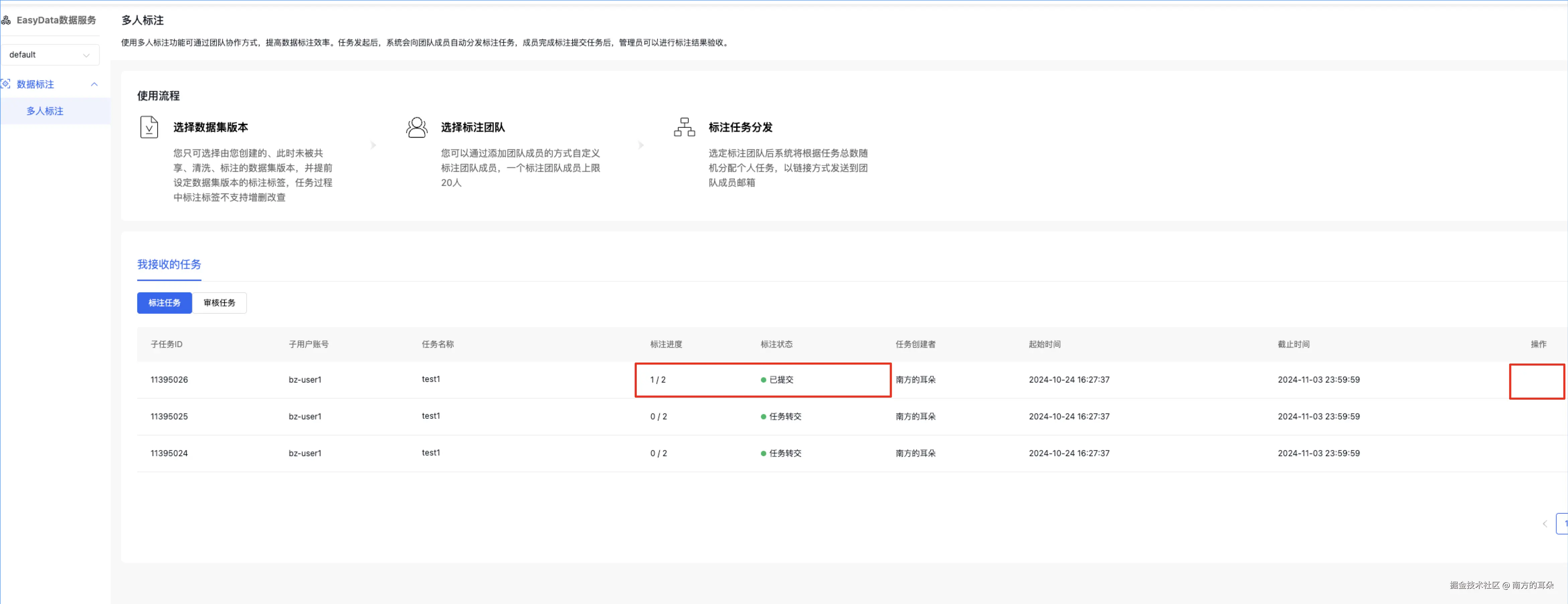Click the previous page arrow
1568x604 pixels.
pyautogui.click(x=1544, y=523)
